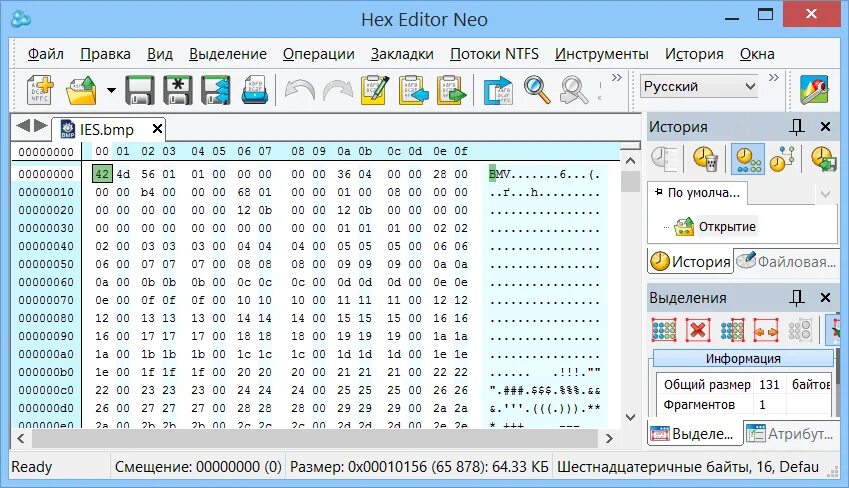849x488 pixels.
Task: Expand language toolbar overflow chevron
Action: point(773,77)
